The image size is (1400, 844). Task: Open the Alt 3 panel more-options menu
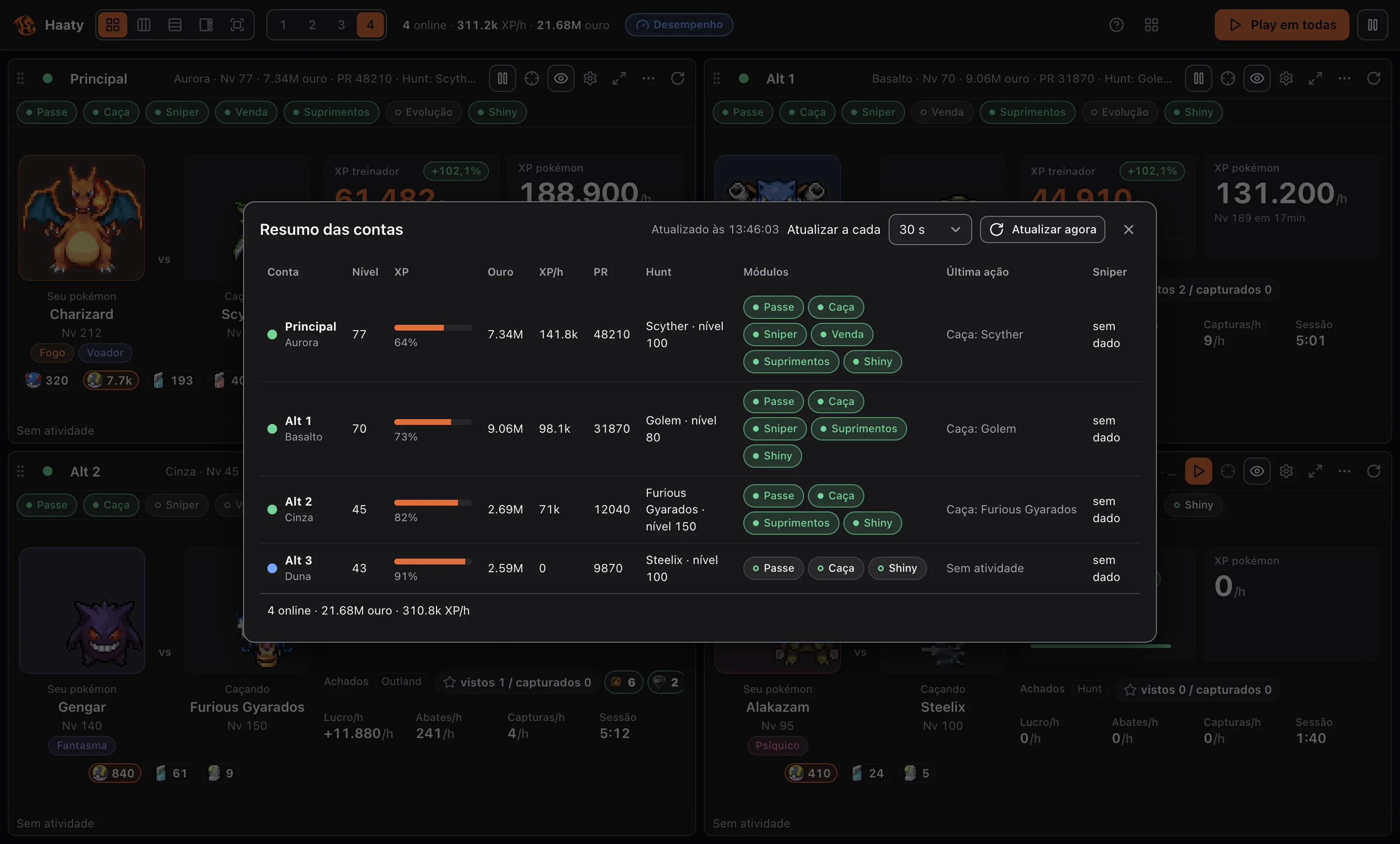[x=1344, y=471]
